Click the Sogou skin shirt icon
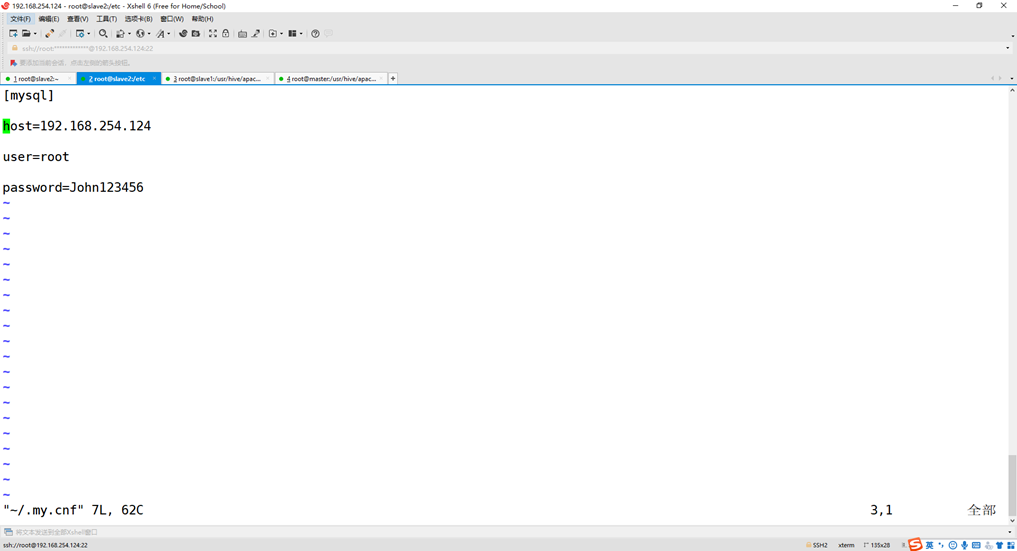 click(x=999, y=545)
